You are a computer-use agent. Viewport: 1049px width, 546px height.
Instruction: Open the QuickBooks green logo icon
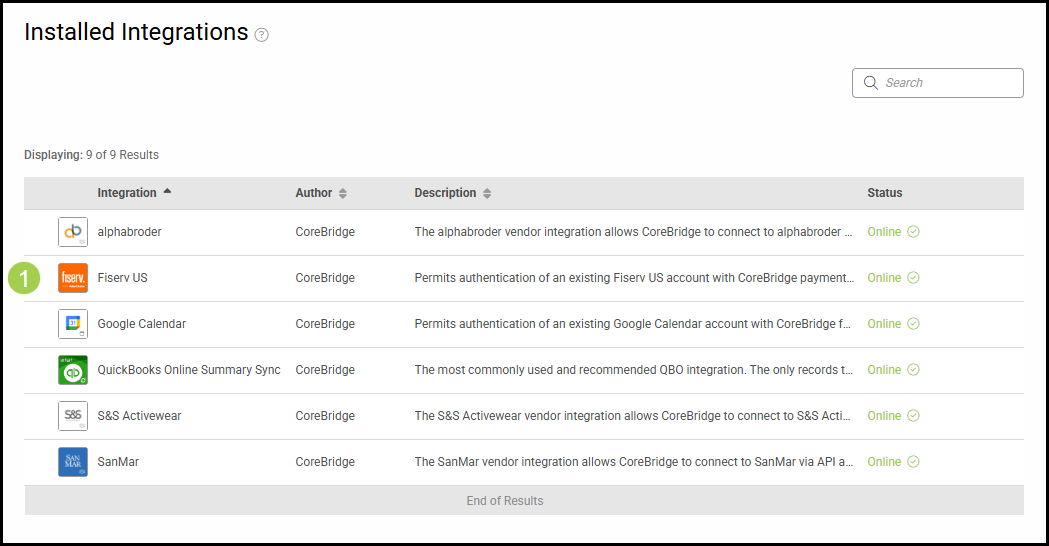tap(73, 370)
